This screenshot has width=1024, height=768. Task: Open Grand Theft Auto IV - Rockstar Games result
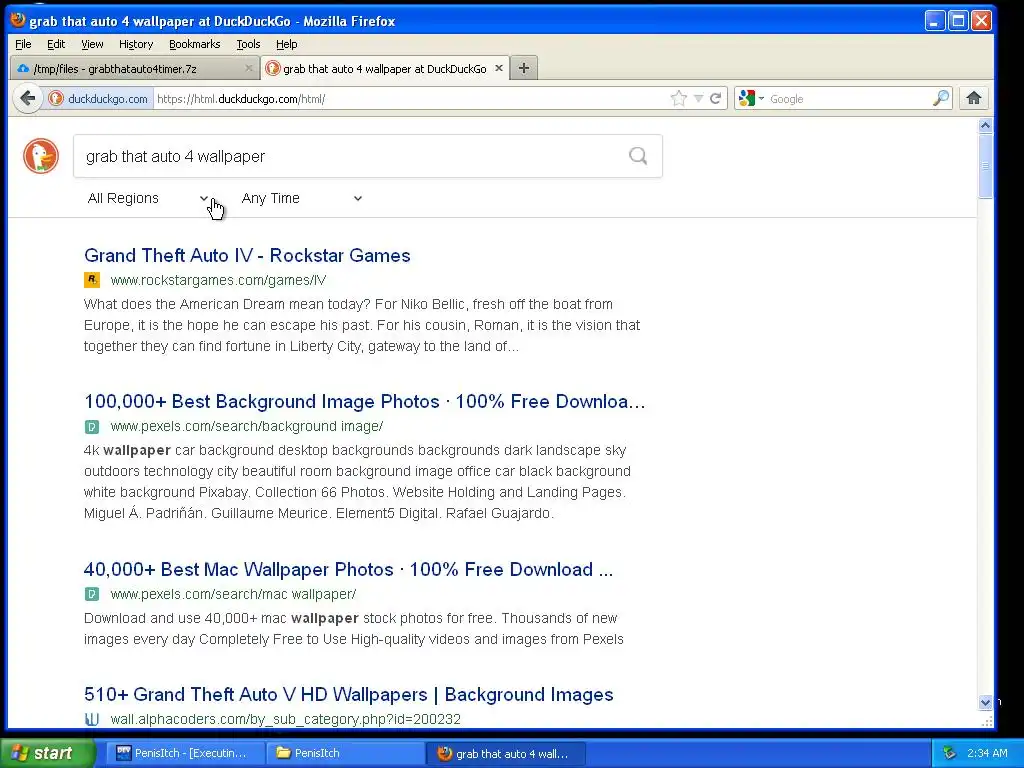247,255
